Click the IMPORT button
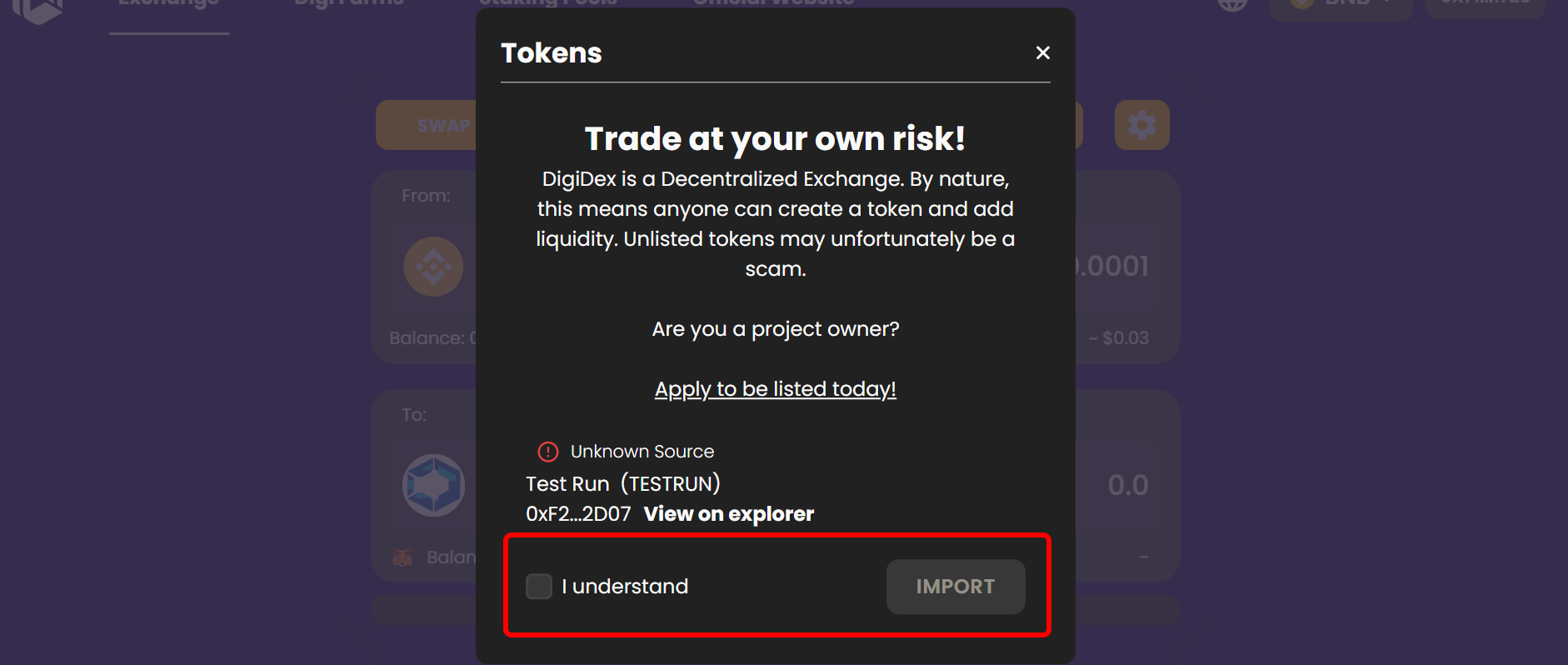Screen dimensions: 1568x665 pos(956,587)
